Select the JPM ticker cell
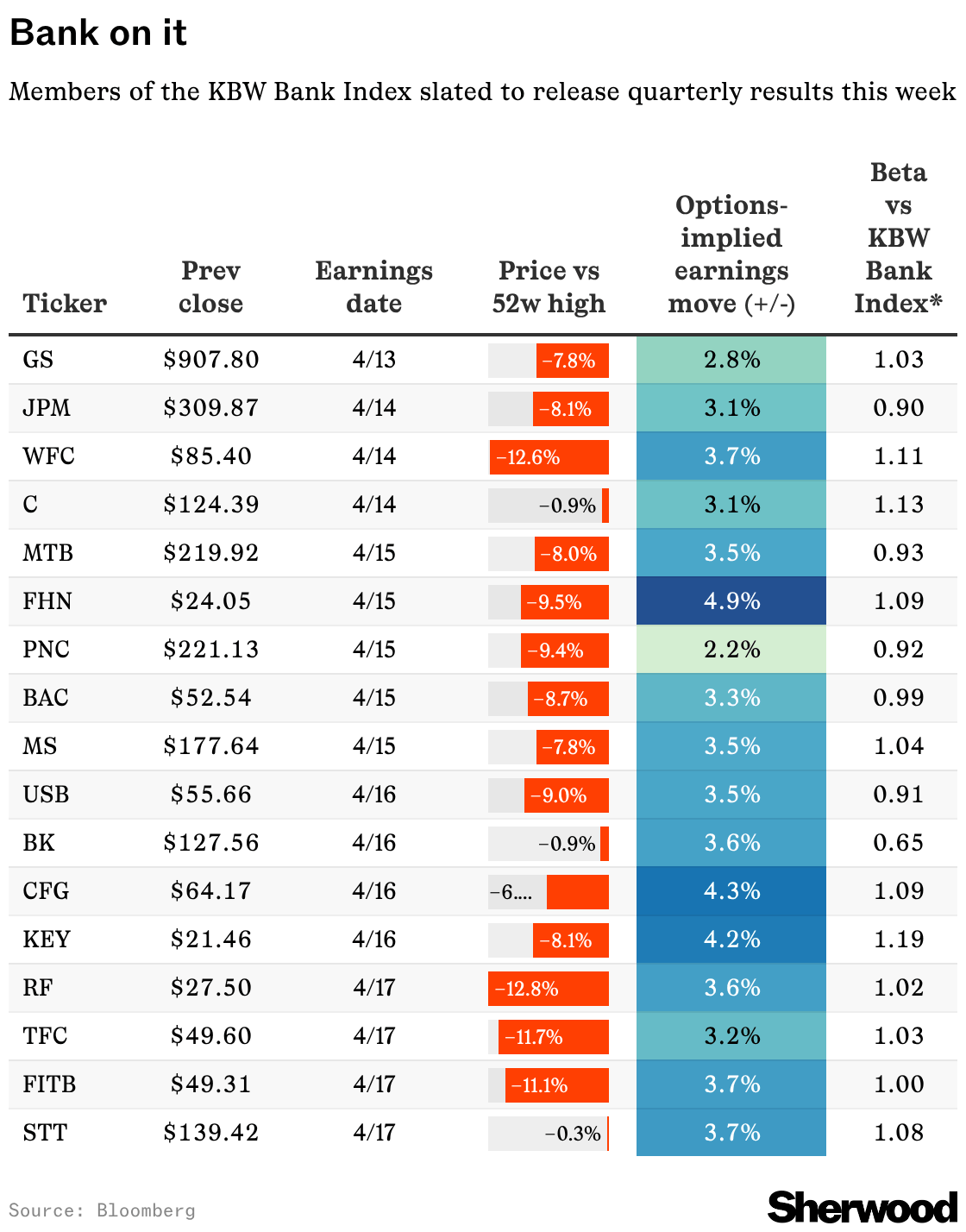Screen dimensions: 966x1232 (x=47, y=408)
